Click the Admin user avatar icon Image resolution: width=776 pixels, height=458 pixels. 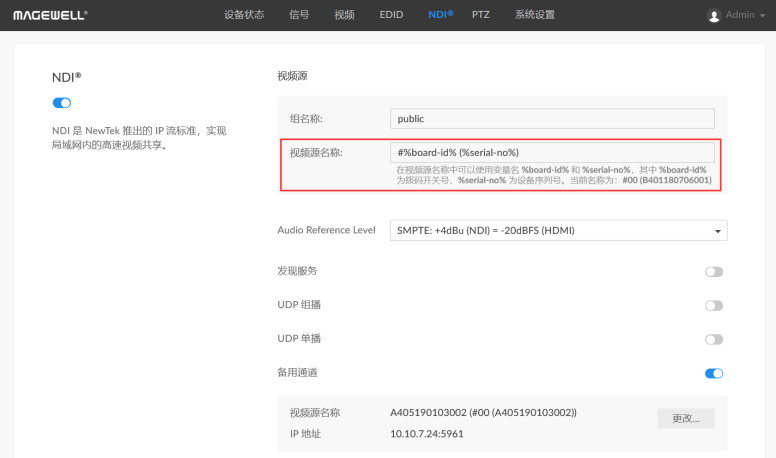(713, 16)
